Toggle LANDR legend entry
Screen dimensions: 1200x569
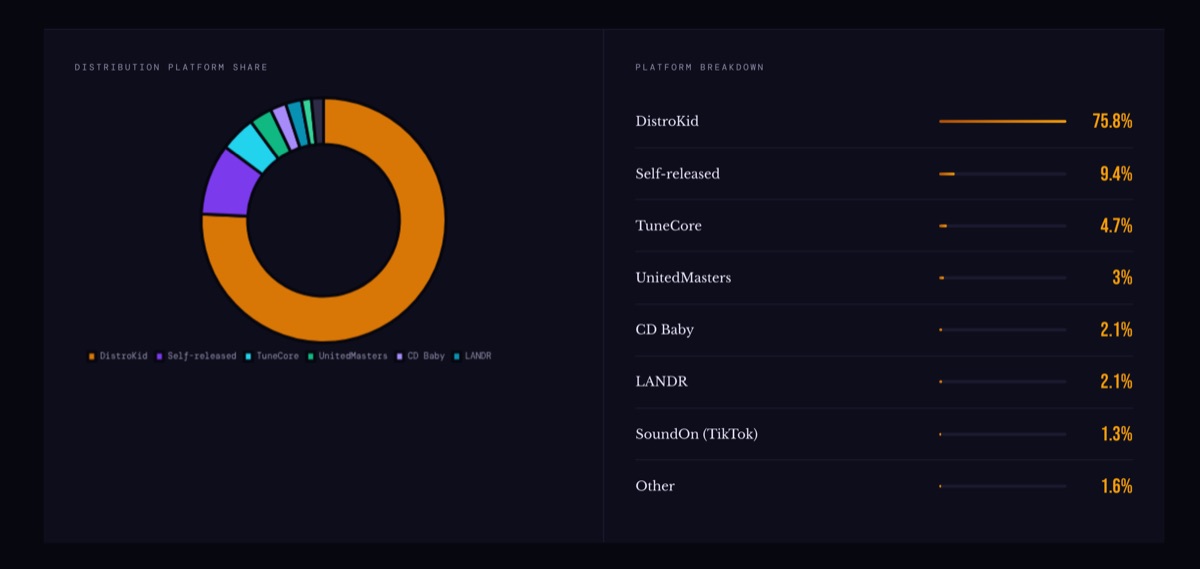point(473,356)
